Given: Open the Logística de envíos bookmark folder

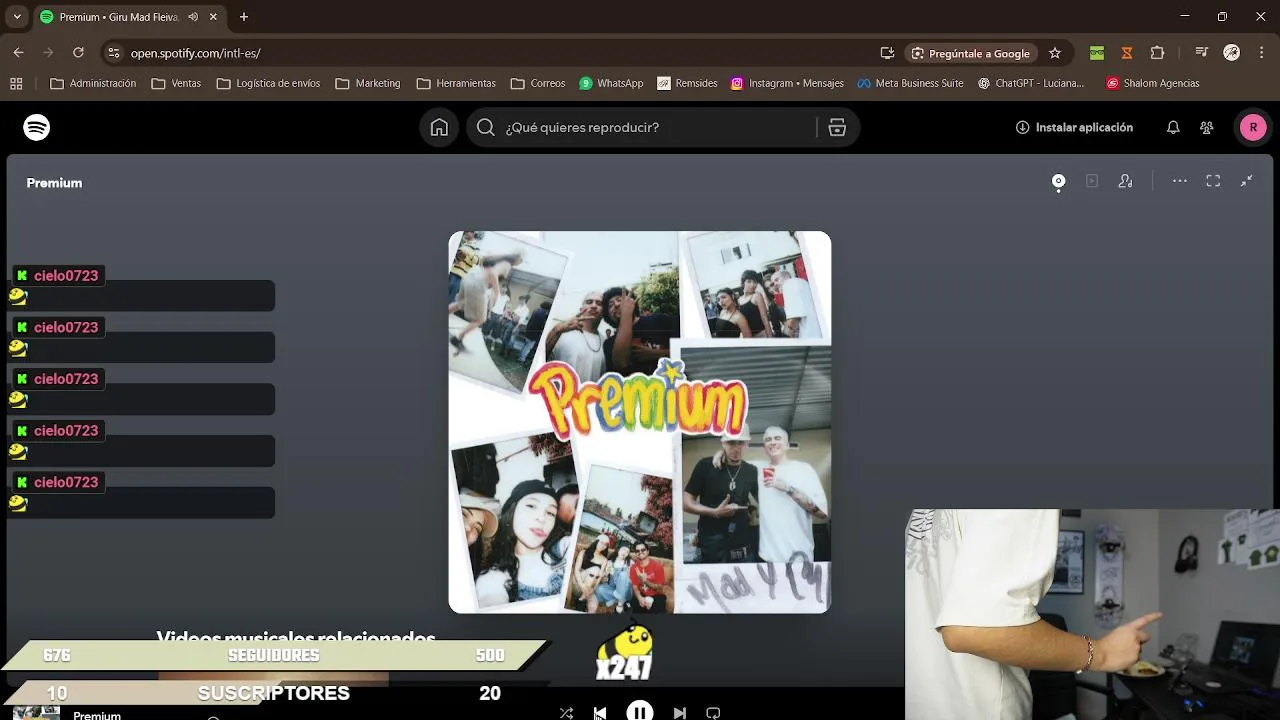Looking at the screenshot, I should [269, 83].
